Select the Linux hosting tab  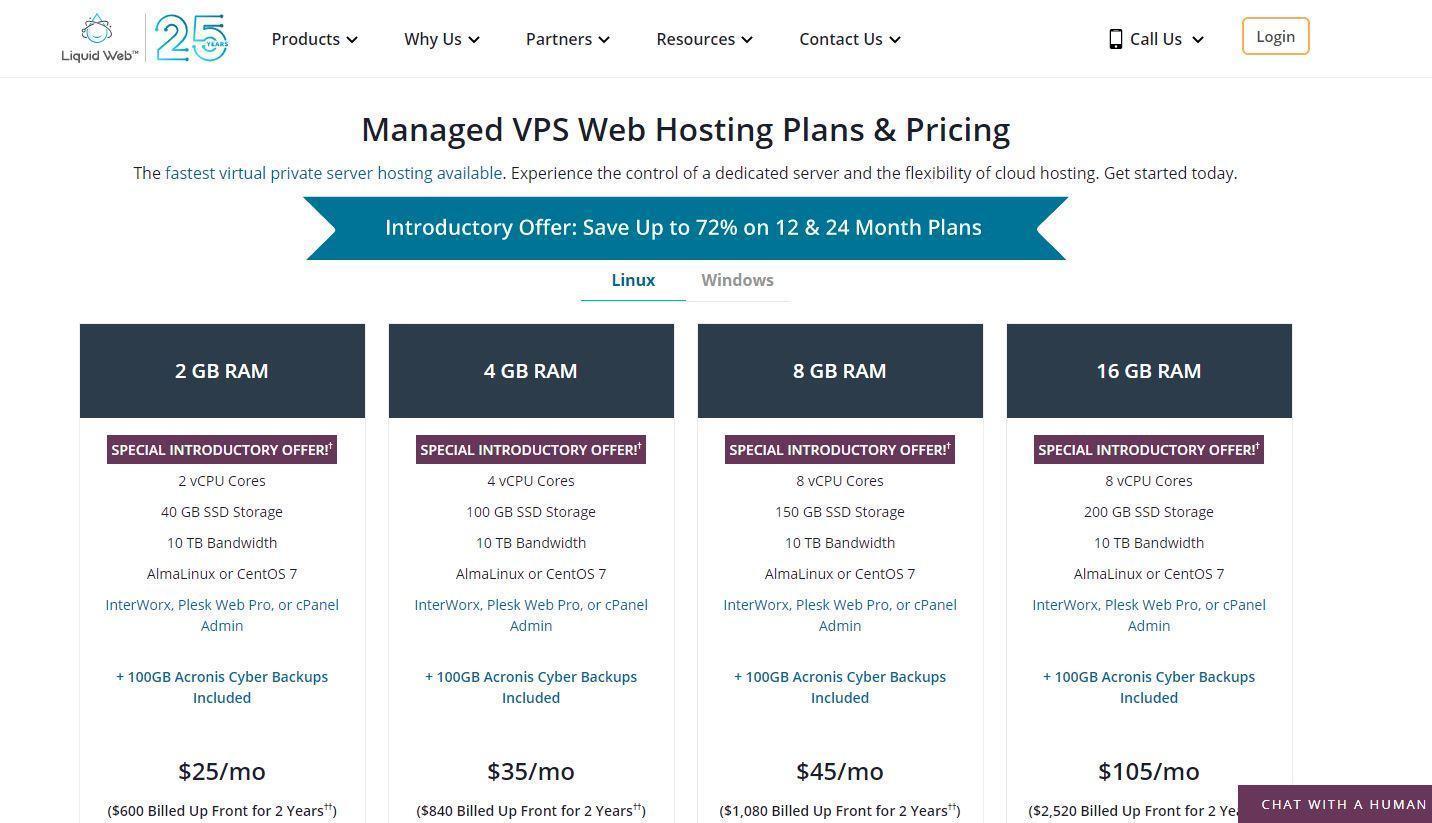pyautogui.click(x=632, y=280)
